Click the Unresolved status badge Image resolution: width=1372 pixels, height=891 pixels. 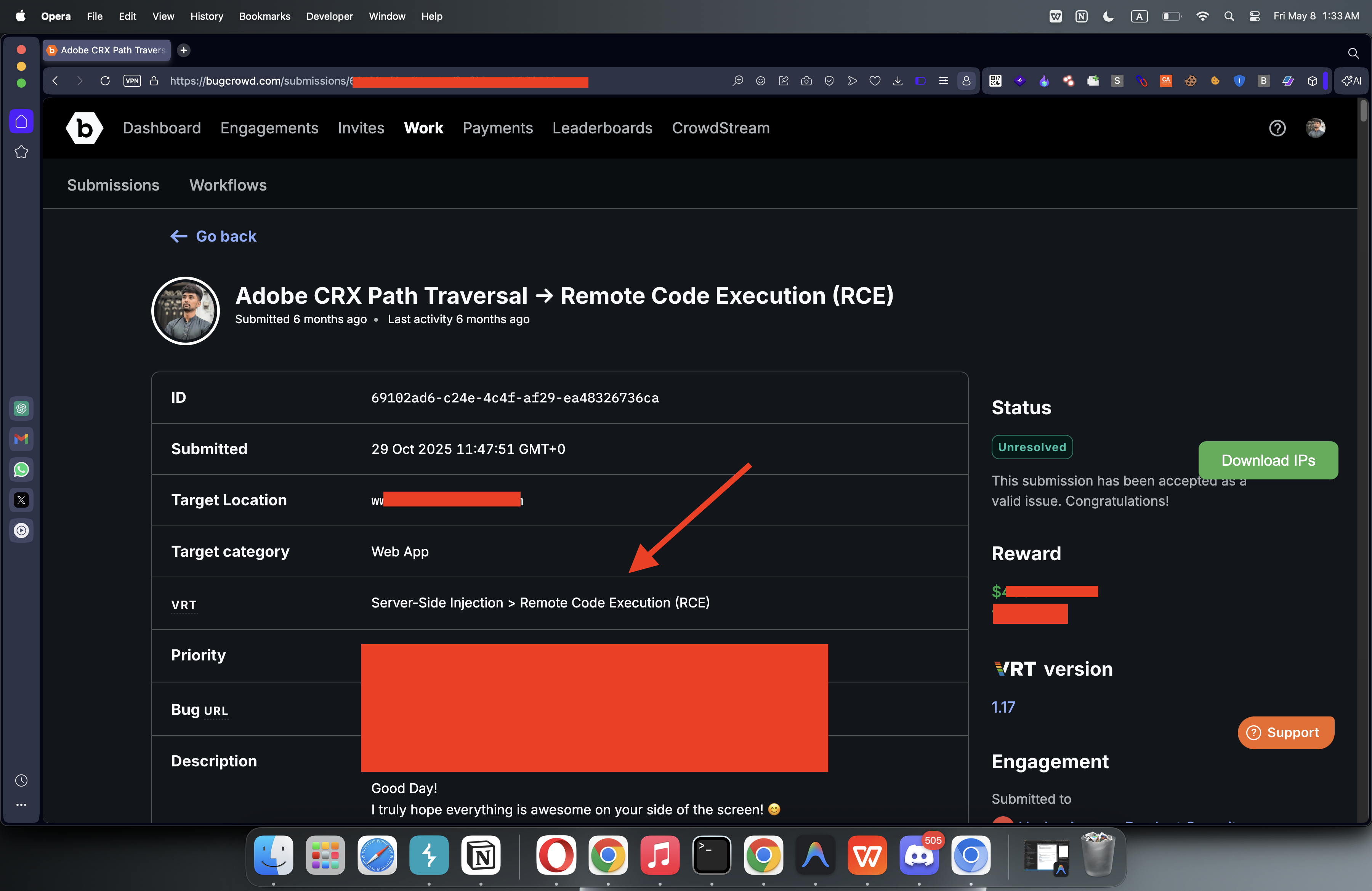1032,447
